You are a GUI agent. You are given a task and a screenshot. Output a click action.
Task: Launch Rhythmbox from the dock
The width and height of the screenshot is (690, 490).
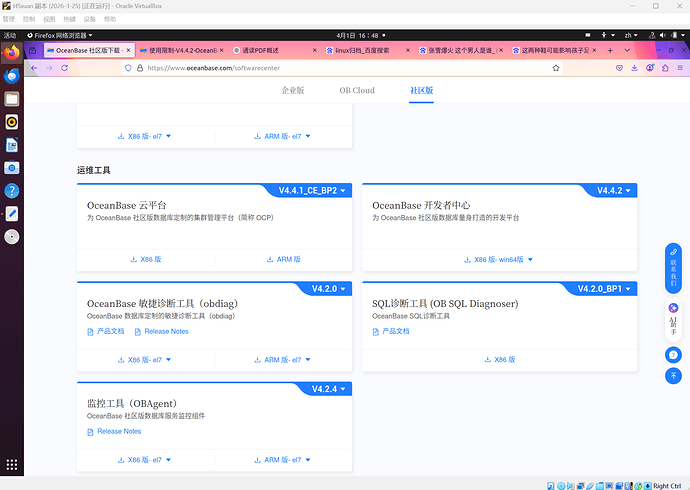pos(12,122)
